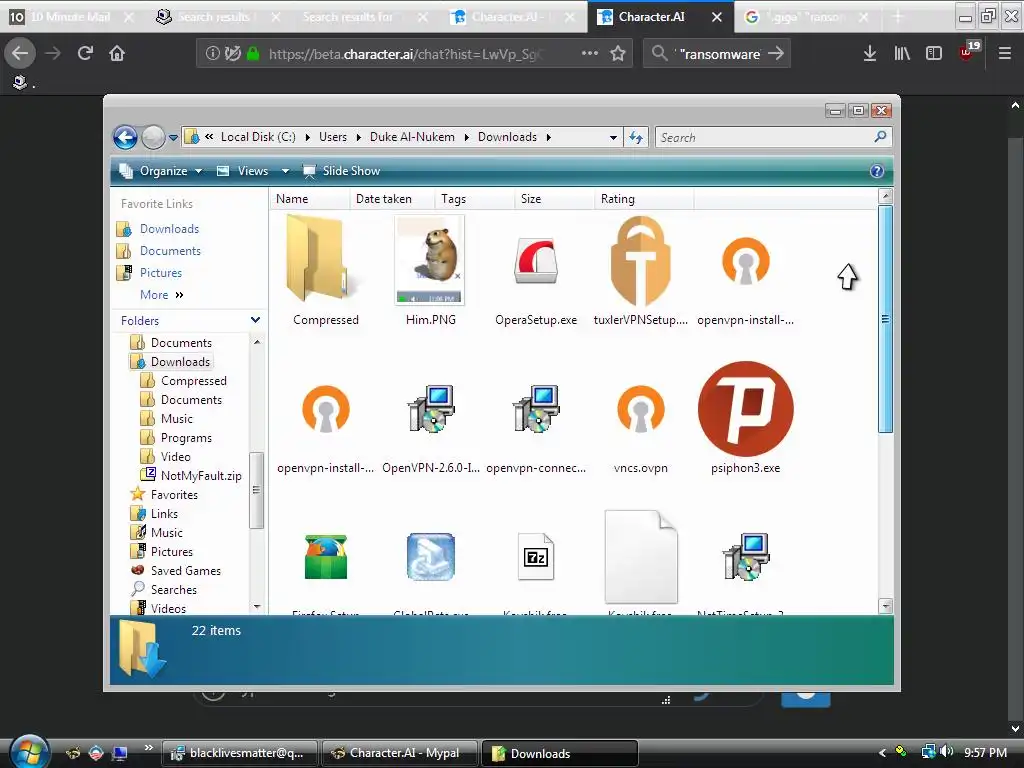This screenshot has height=768, width=1024.
Task: Select vncs.ovpn file icon
Action: [640, 409]
